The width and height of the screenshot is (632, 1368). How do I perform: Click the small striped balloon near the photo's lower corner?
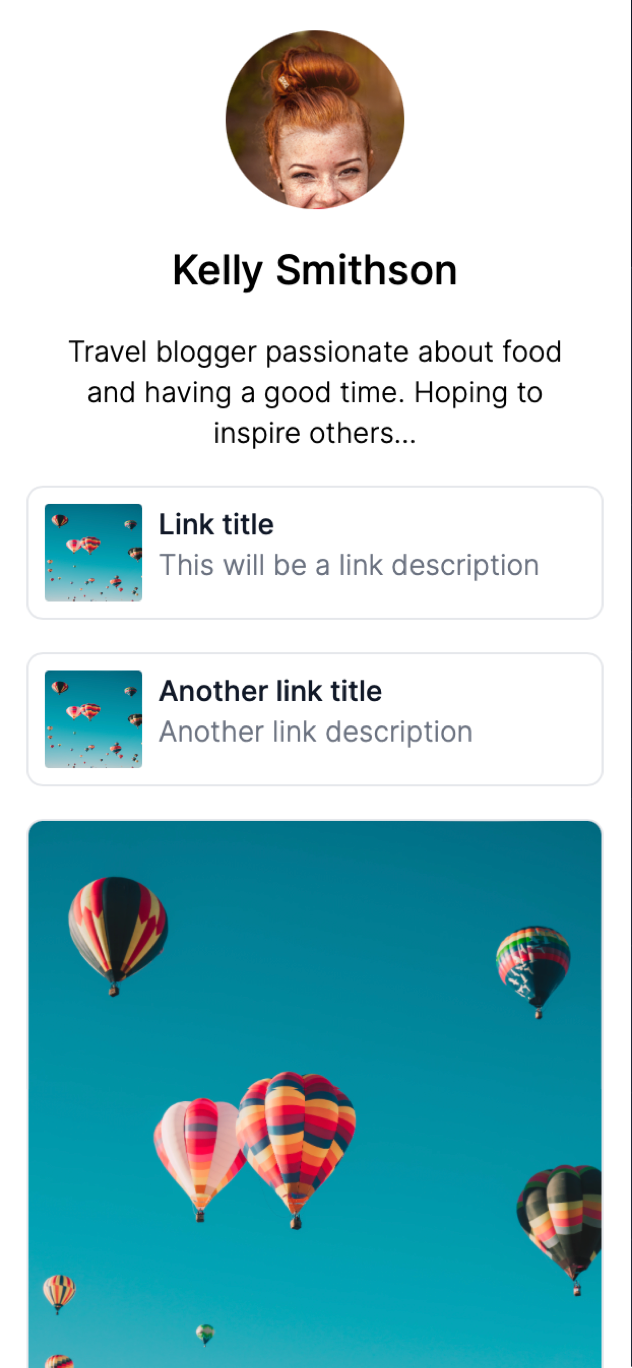point(59,1292)
